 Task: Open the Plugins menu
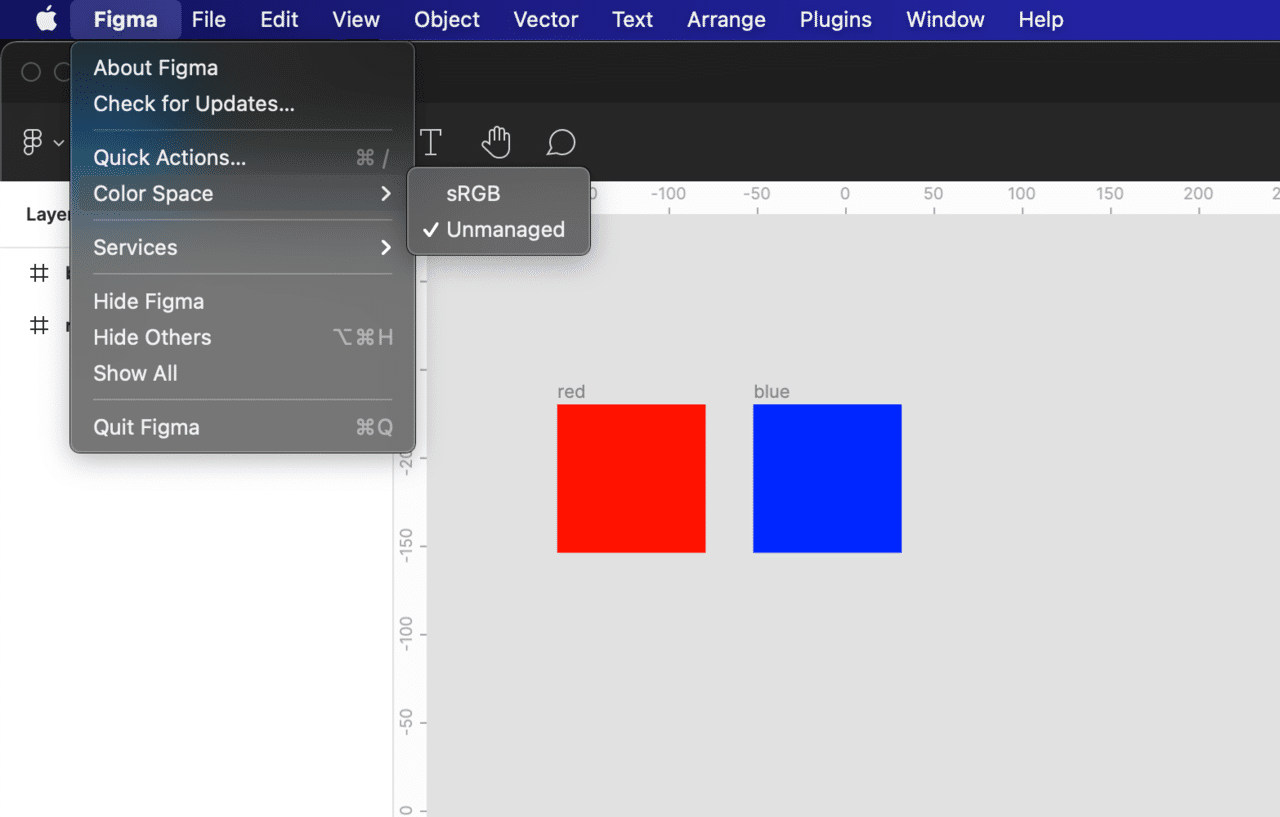[x=835, y=20]
